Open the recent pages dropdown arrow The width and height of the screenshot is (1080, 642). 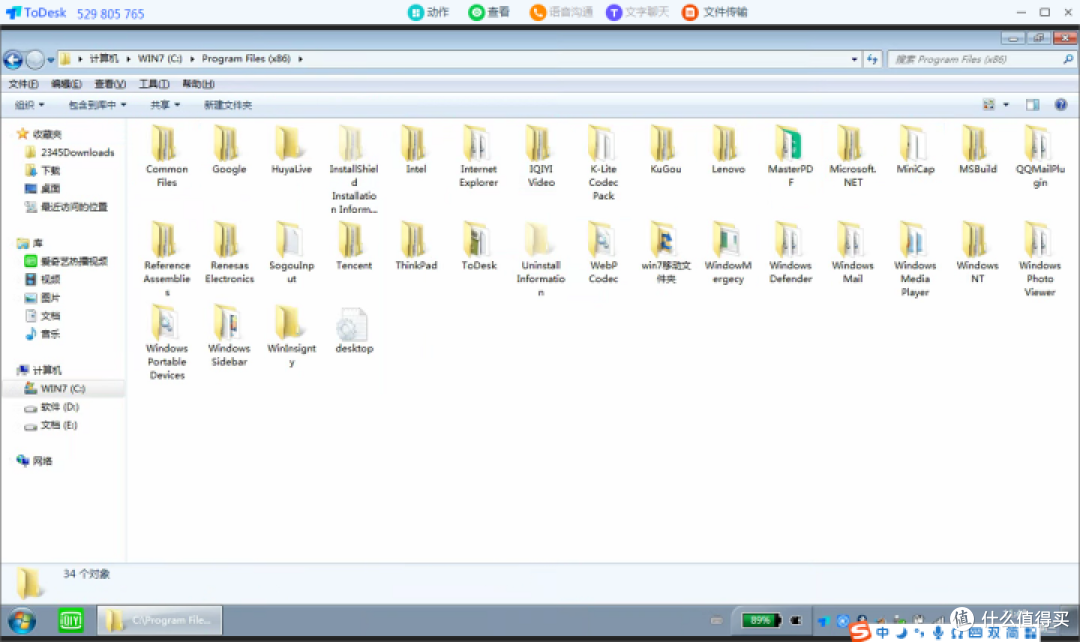(x=50, y=60)
